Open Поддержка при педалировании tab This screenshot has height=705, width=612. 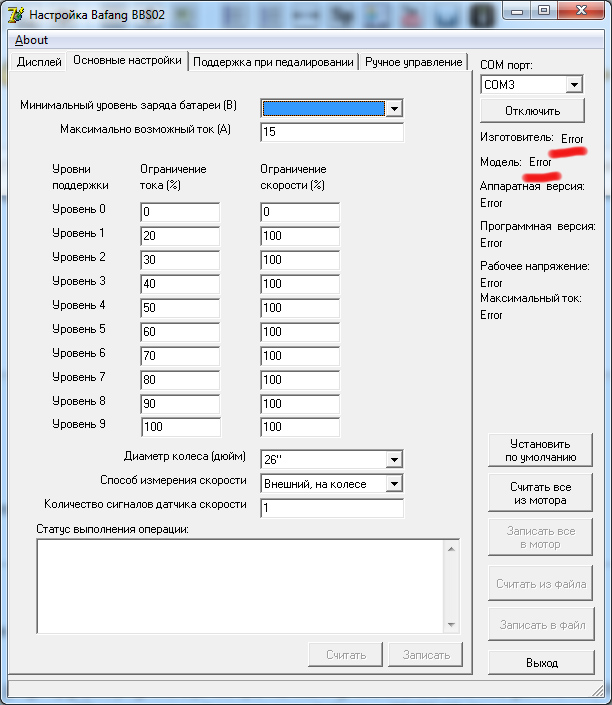[273, 62]
